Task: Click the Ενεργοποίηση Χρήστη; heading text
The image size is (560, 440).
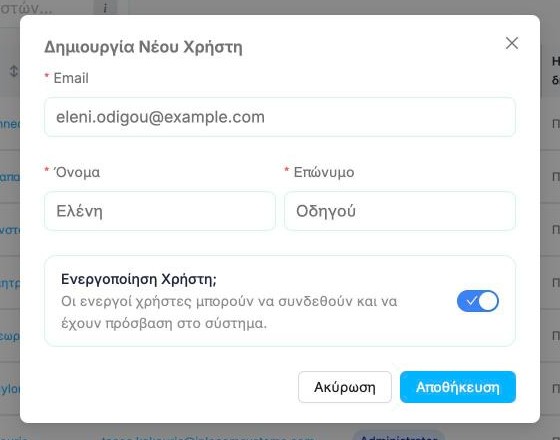Action: click(139, 279)
